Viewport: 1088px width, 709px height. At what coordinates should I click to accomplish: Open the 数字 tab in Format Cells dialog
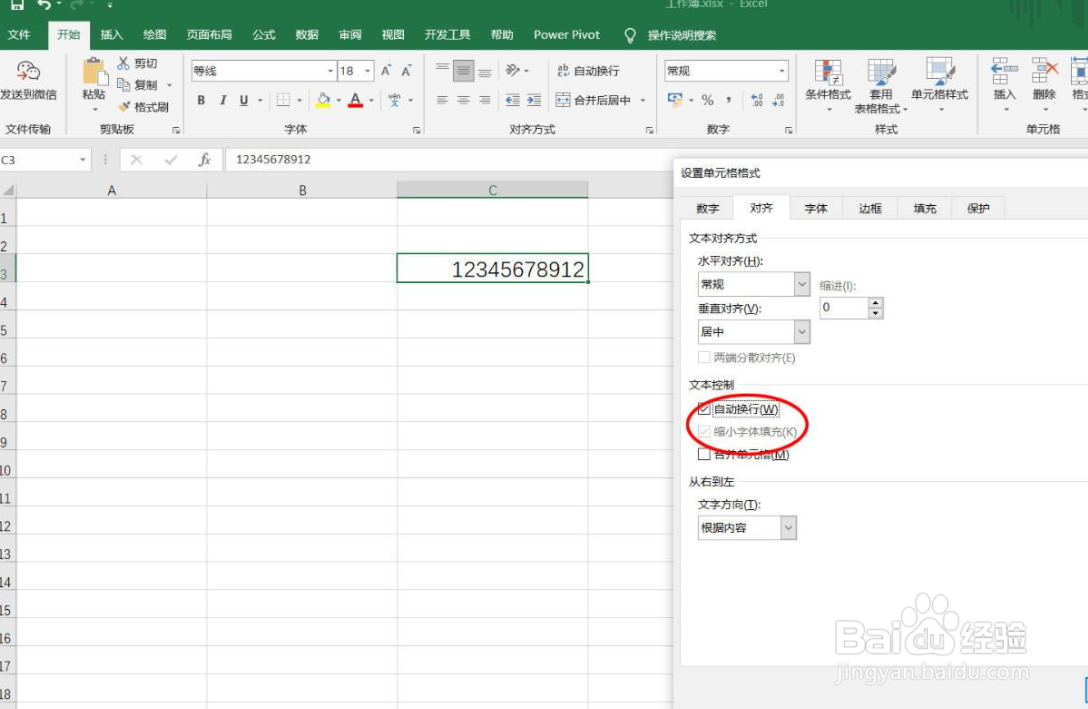706,208
